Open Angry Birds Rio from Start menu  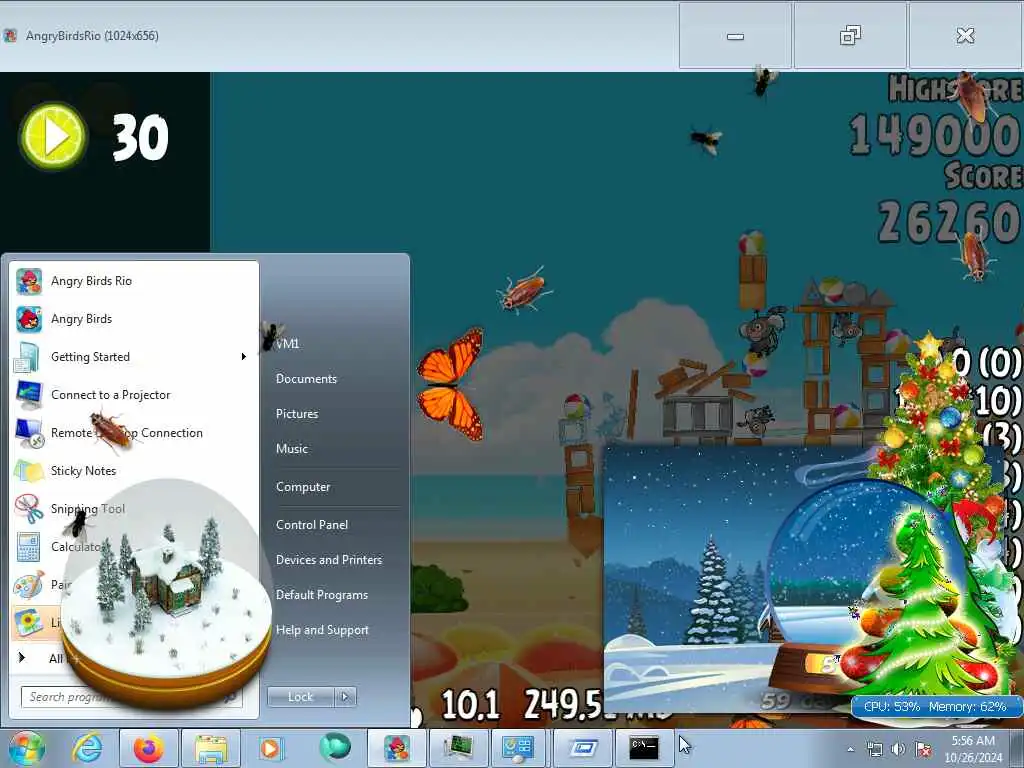click(x=134, y=281)
